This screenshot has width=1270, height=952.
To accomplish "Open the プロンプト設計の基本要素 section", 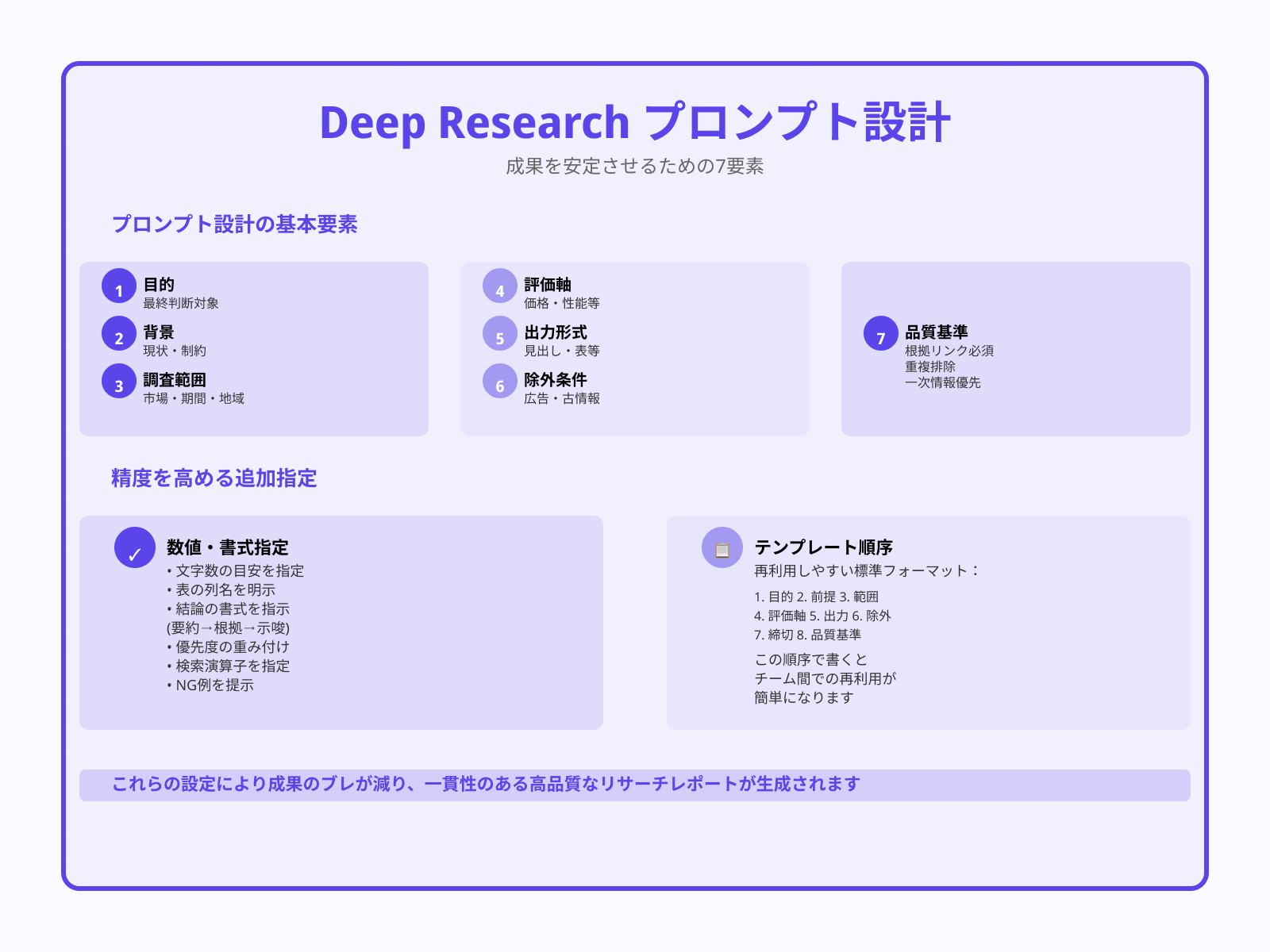I will [237, 224].
